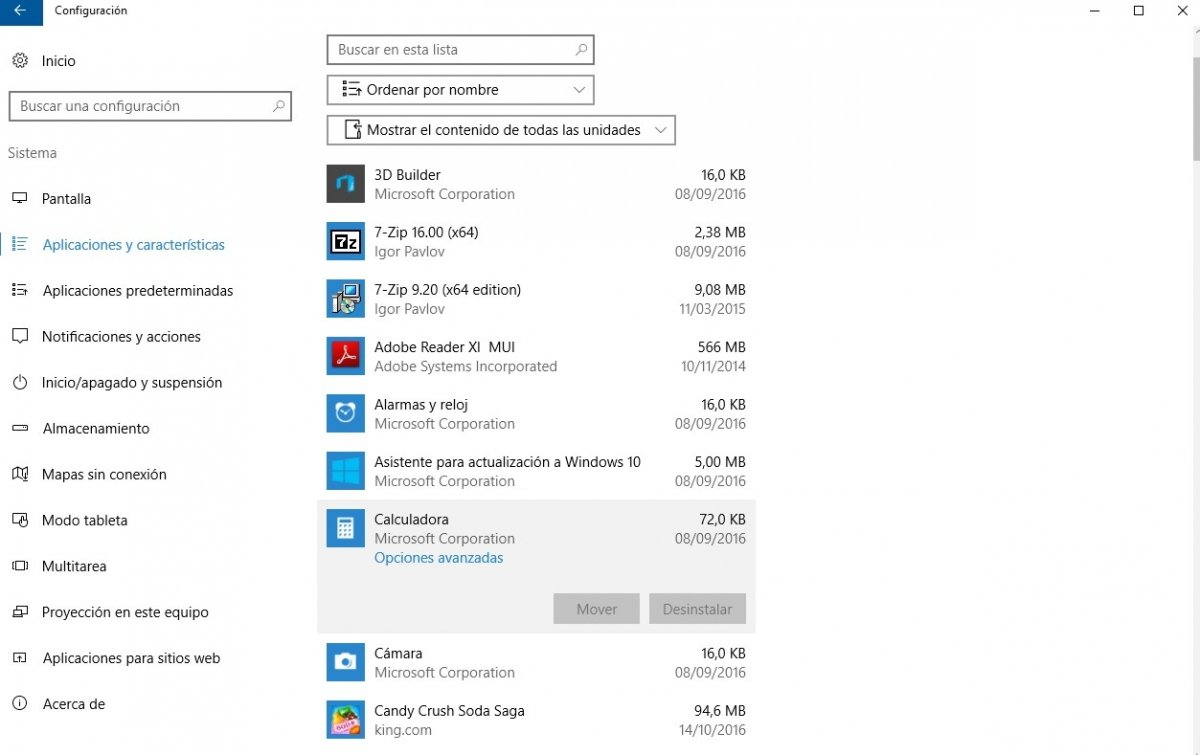
Task: Click the Aplicaciones predeterminadas list icon
Action: (x=20, y=291)
